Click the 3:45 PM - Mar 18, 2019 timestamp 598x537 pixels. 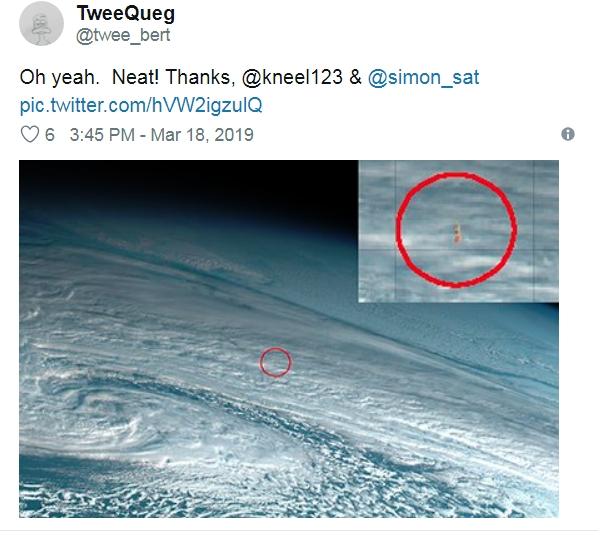pyautogui.click(x=162, y=135)
